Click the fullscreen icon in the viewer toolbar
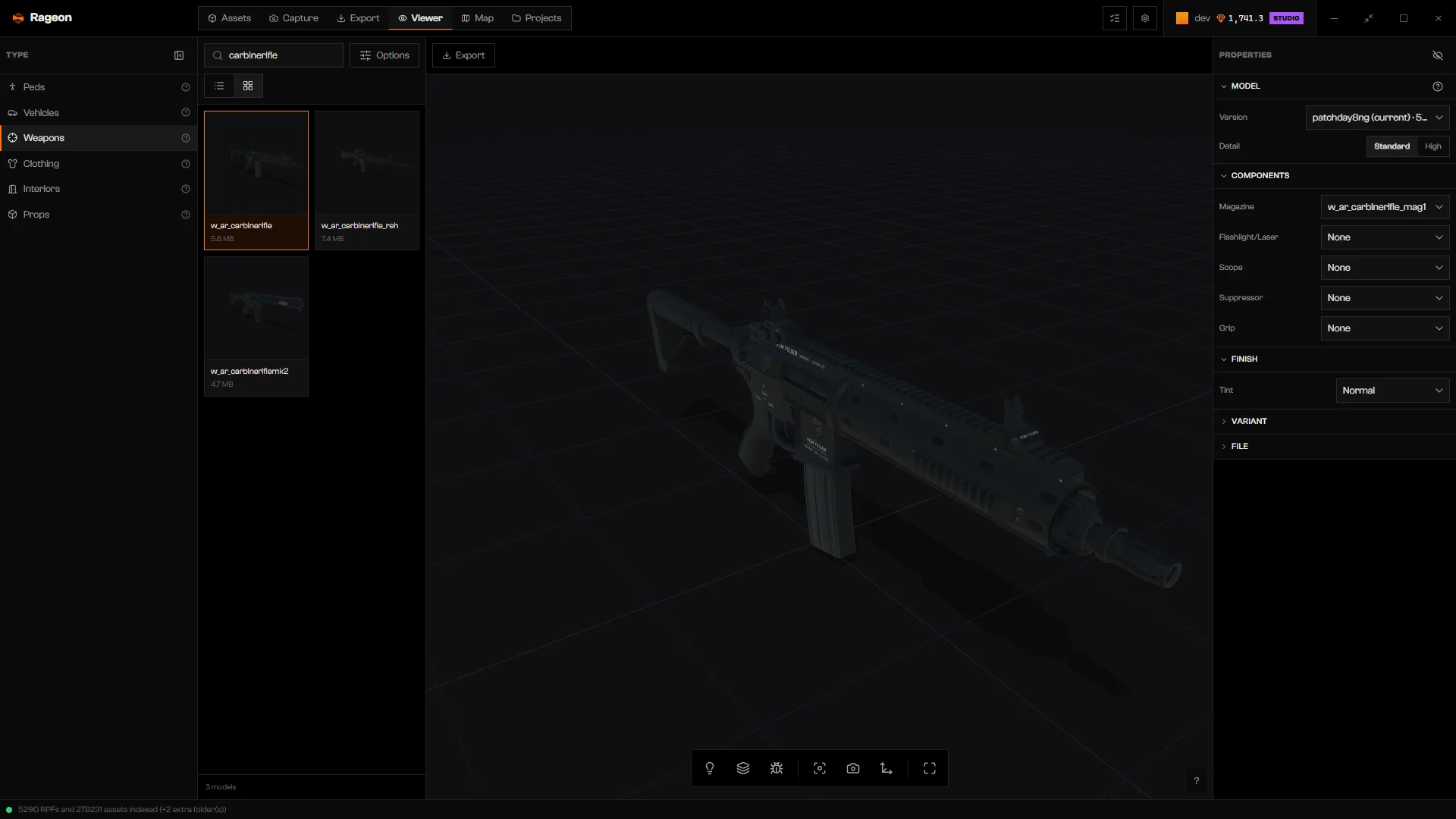 click(930, 768)
